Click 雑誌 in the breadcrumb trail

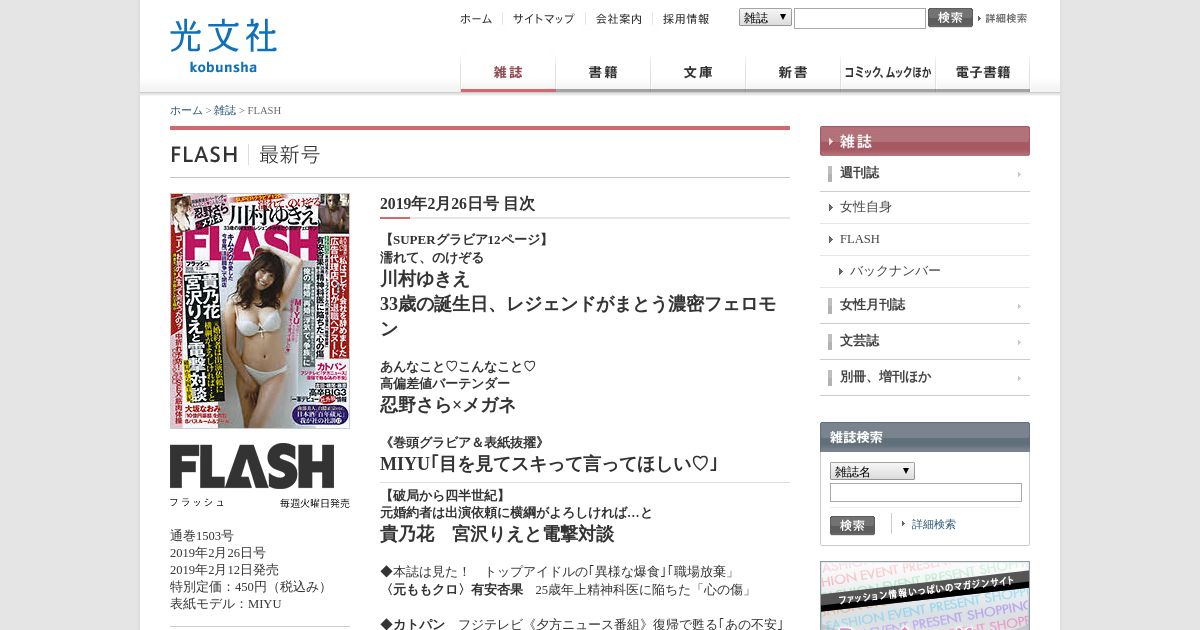225,110
